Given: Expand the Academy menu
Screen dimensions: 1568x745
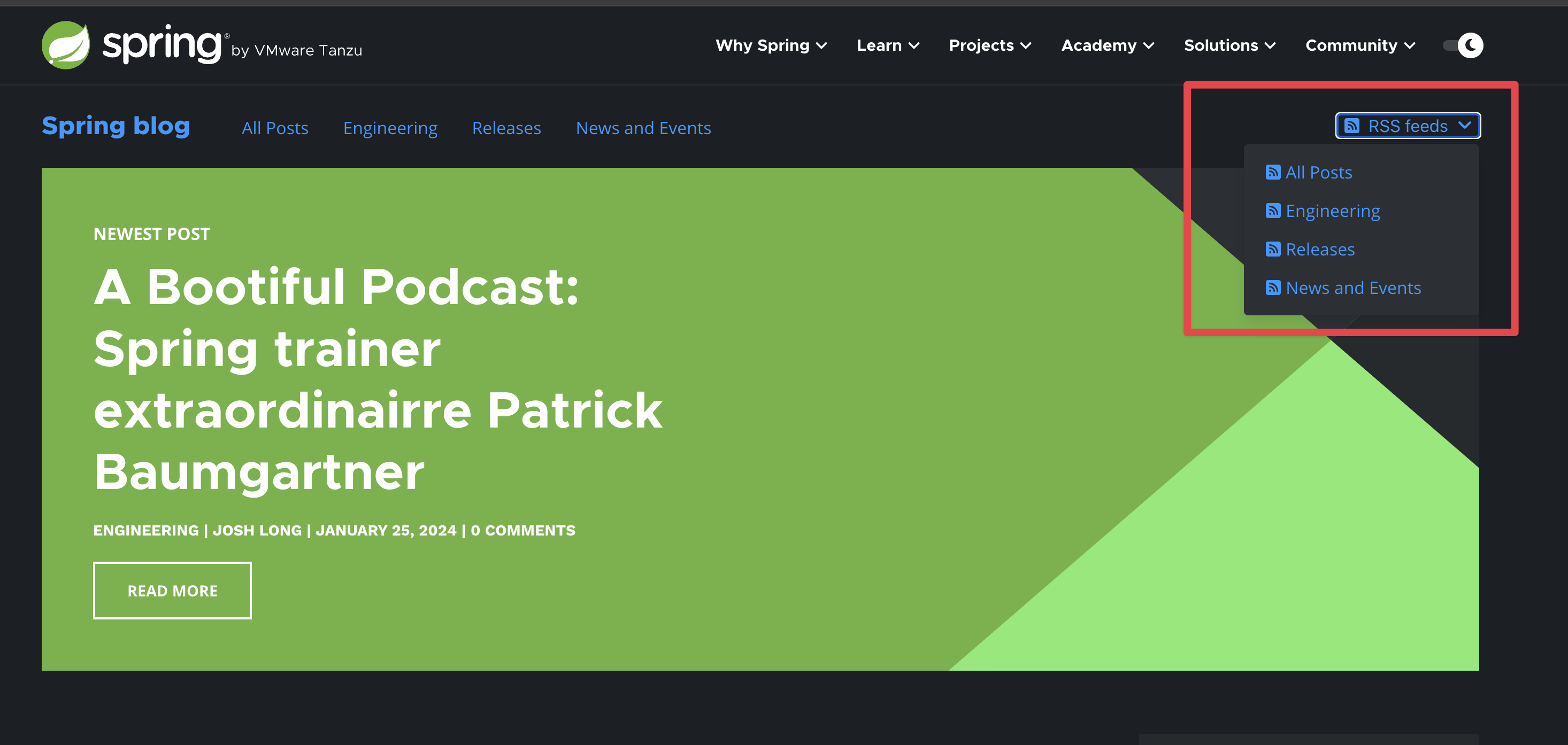Looking at the screenshot, I should pos(1107,45).
